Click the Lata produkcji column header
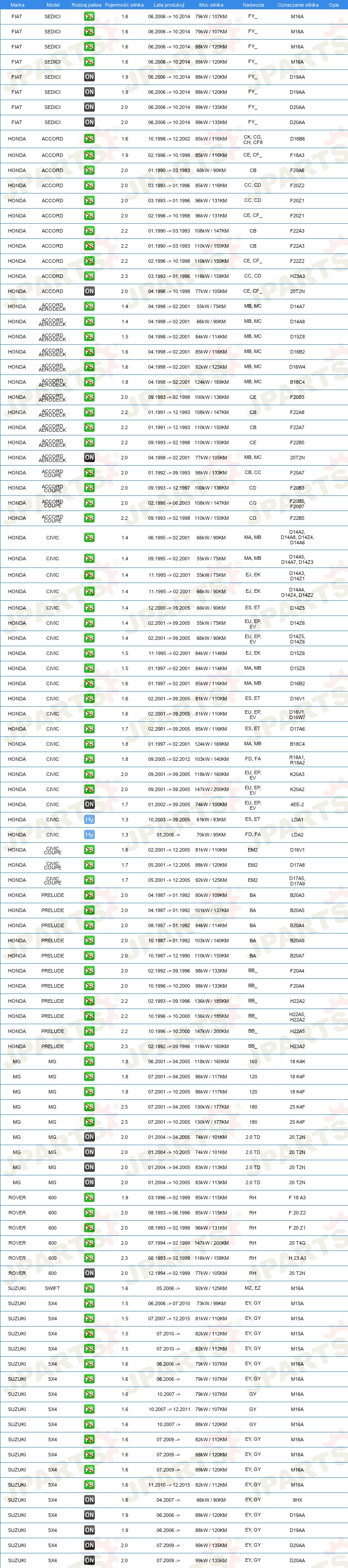The height and width of the screenshot is (1568, 348). (169, 5)
